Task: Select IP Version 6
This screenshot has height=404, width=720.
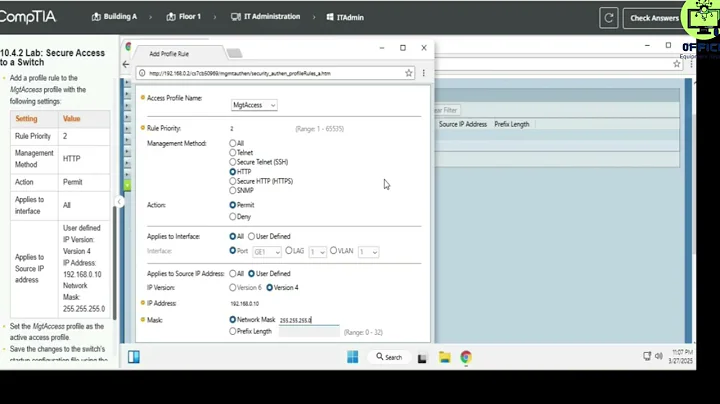Action: click(x=232, y=287)
